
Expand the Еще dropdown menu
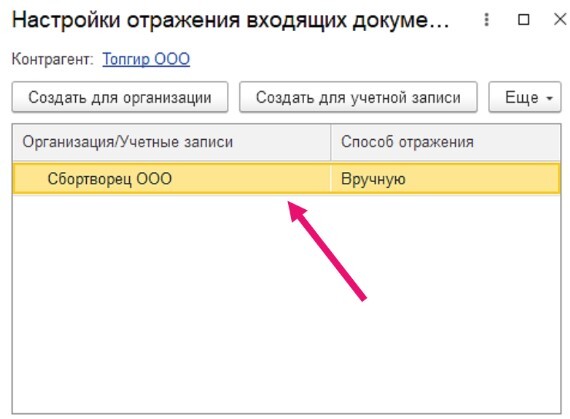coord(525,97)
